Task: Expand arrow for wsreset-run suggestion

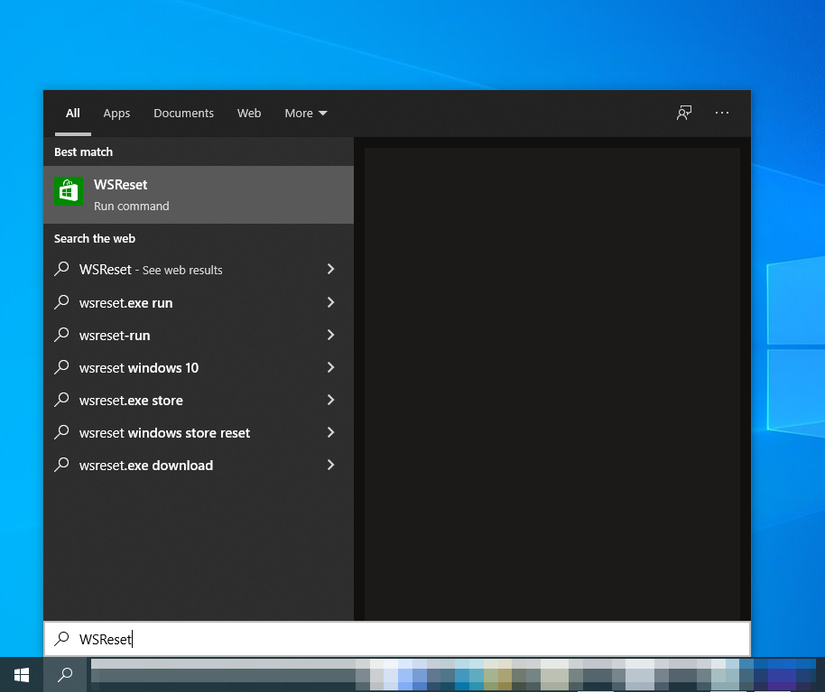Action: (330, 335)
